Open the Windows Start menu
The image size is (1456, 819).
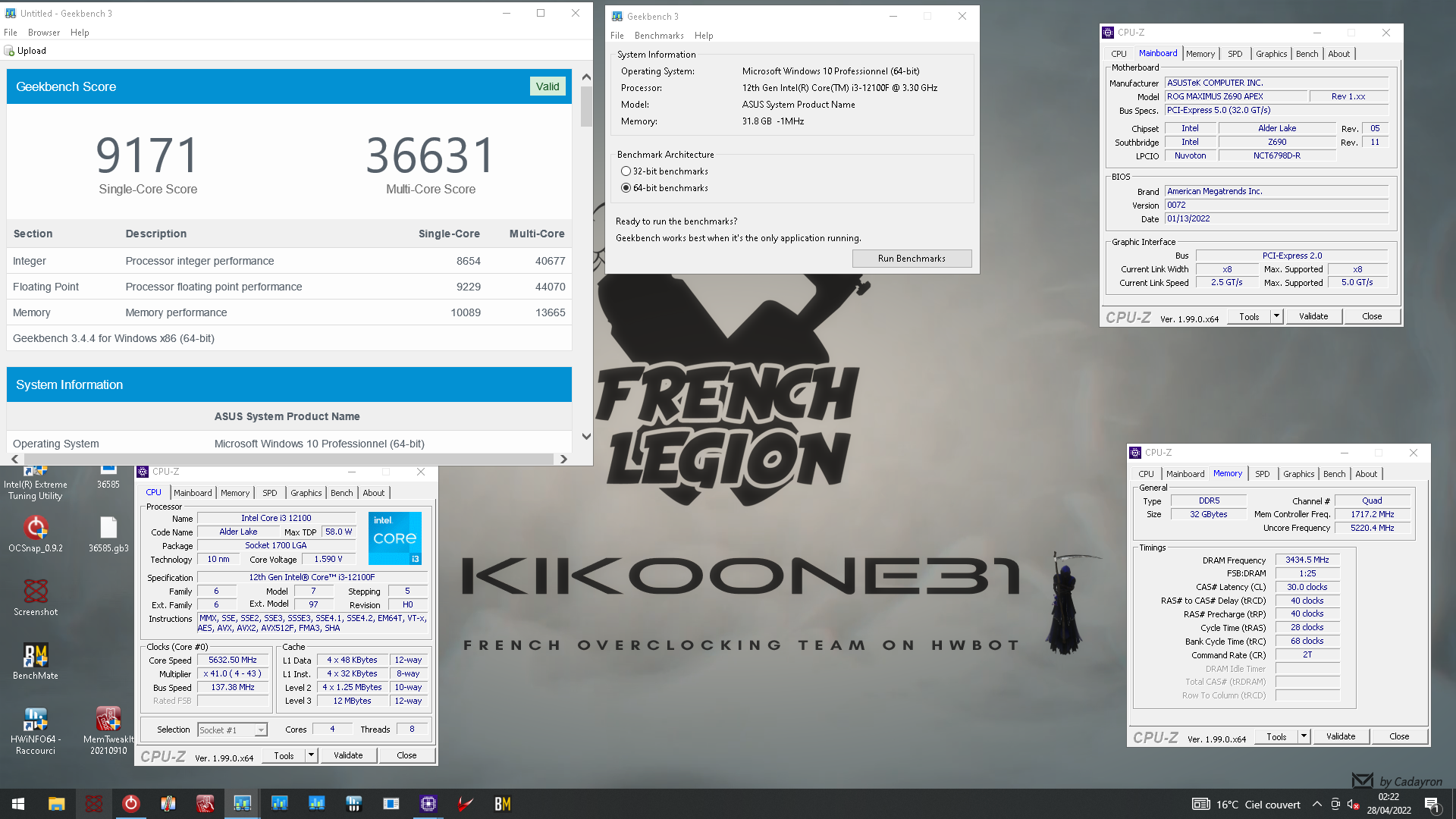[x=18, y=804]
